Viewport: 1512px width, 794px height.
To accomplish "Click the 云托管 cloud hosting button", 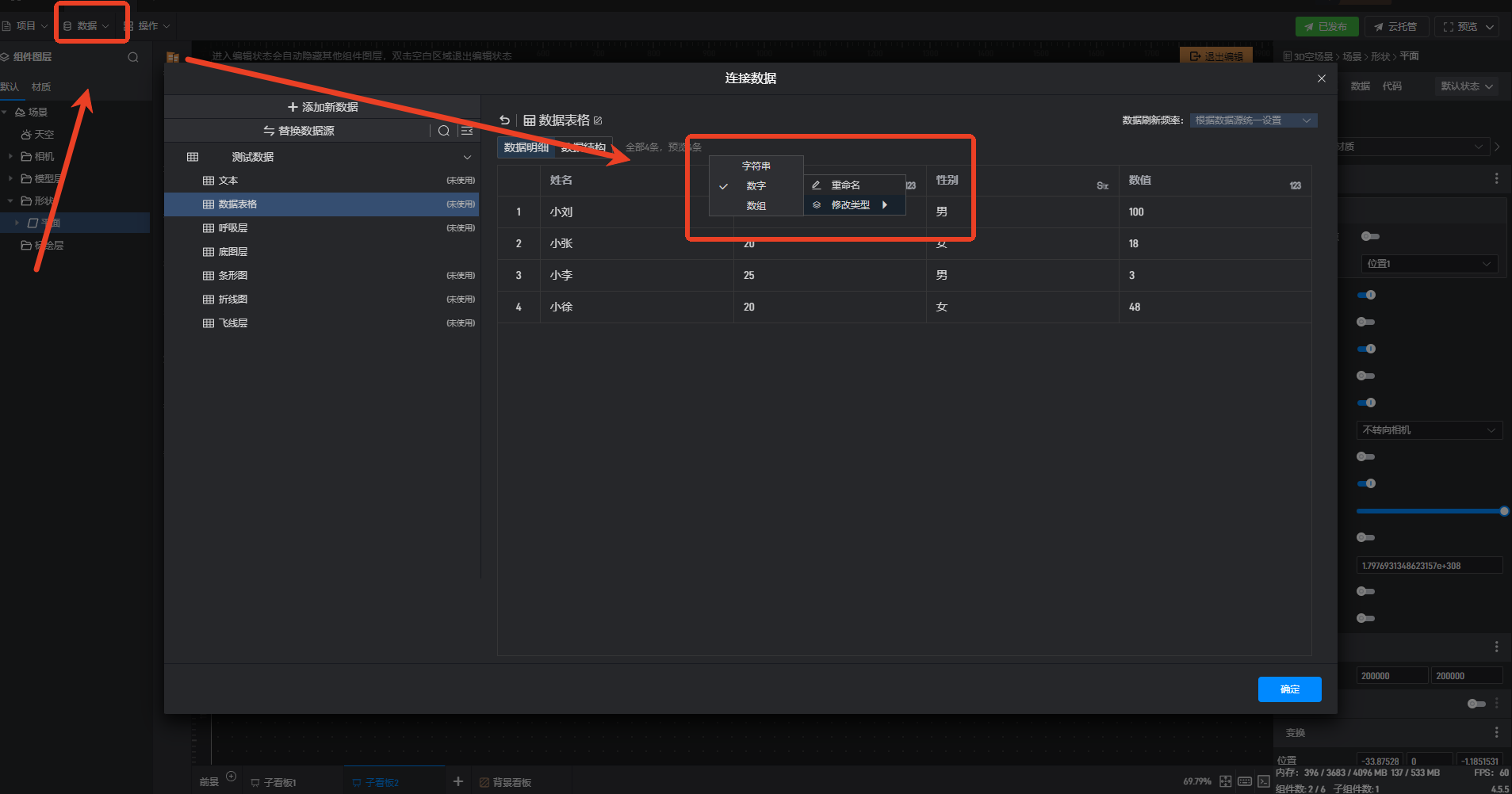I will 1396,26.
